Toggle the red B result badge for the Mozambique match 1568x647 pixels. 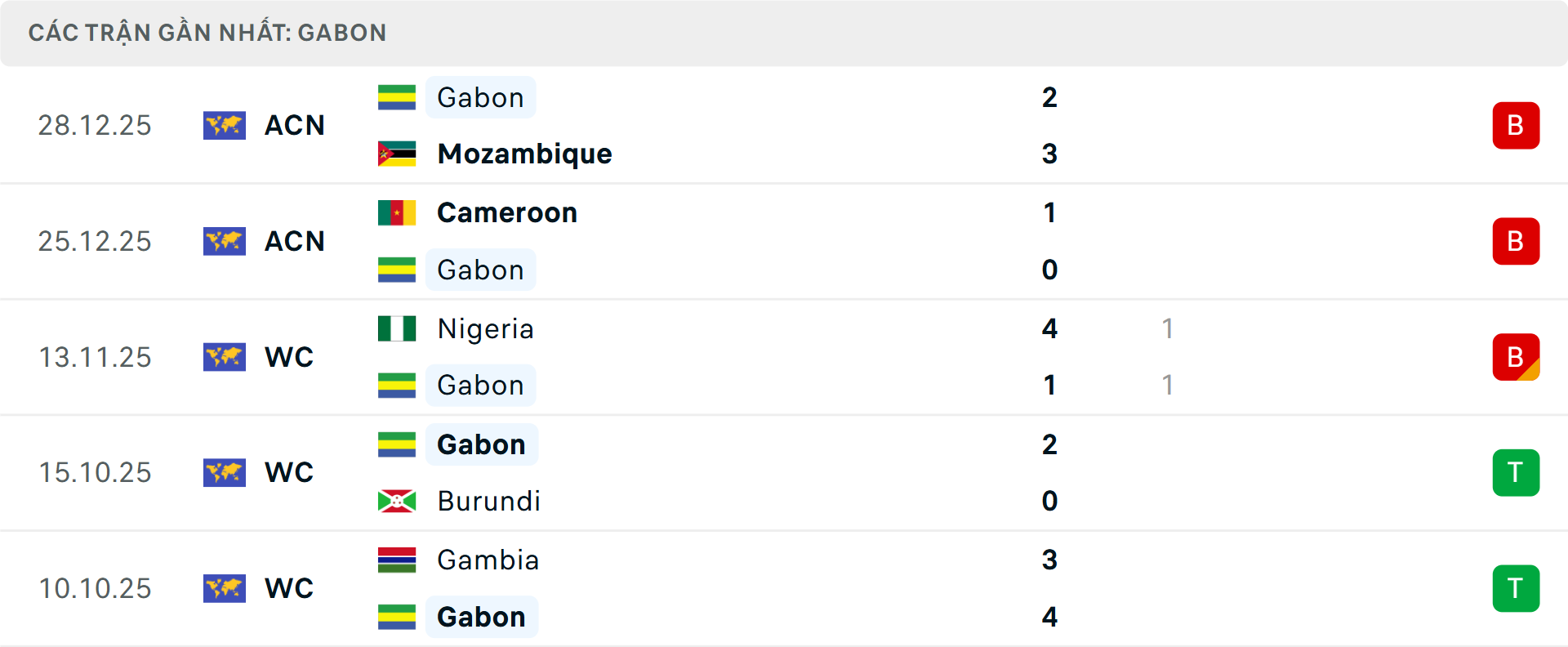tap(1516, 125)
